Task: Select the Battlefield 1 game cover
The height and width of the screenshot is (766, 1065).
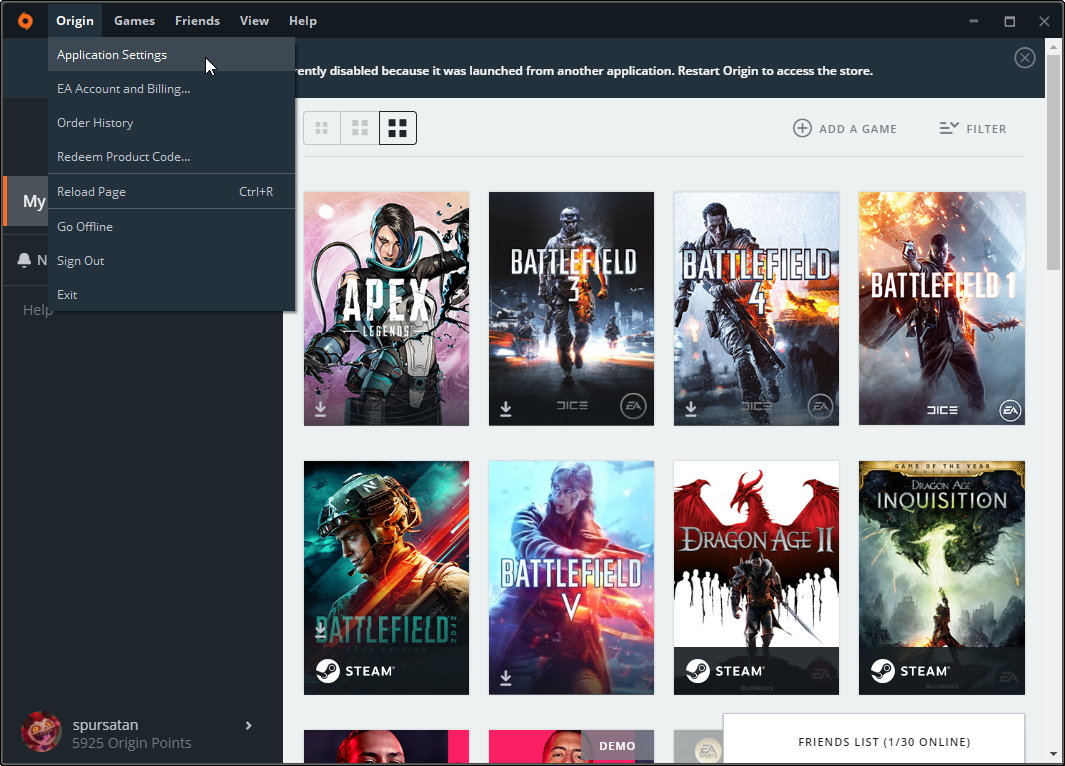Action: [941, 308]
